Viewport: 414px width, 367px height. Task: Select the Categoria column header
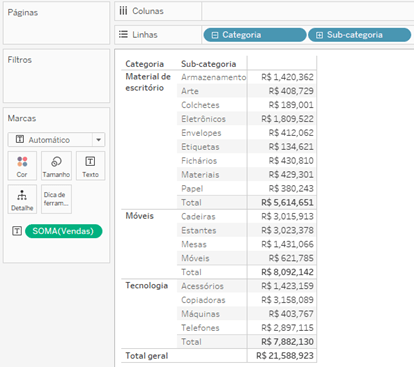(144, 64)
